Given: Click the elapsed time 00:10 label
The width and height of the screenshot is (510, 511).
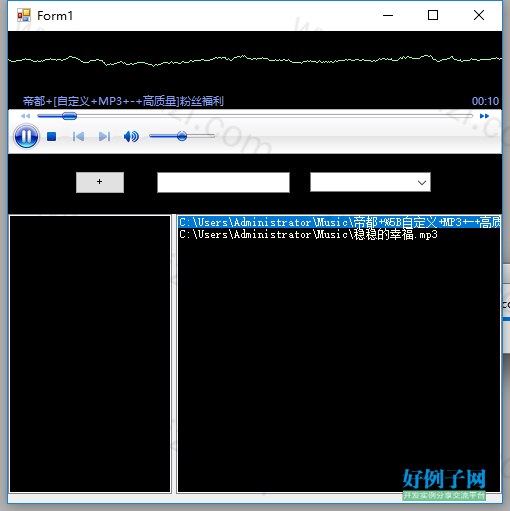Looking at the screenshot, I should [x=485, y=101].
